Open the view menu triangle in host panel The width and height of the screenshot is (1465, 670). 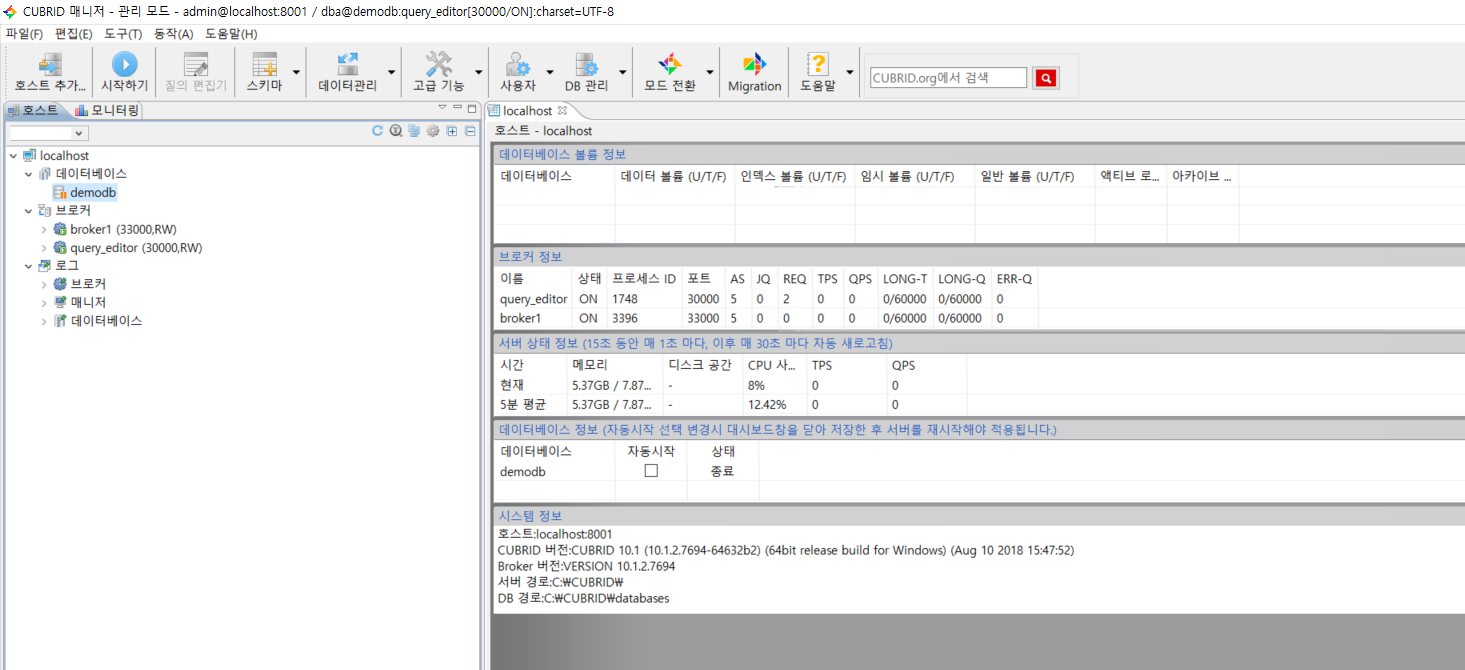coord(442,107)
